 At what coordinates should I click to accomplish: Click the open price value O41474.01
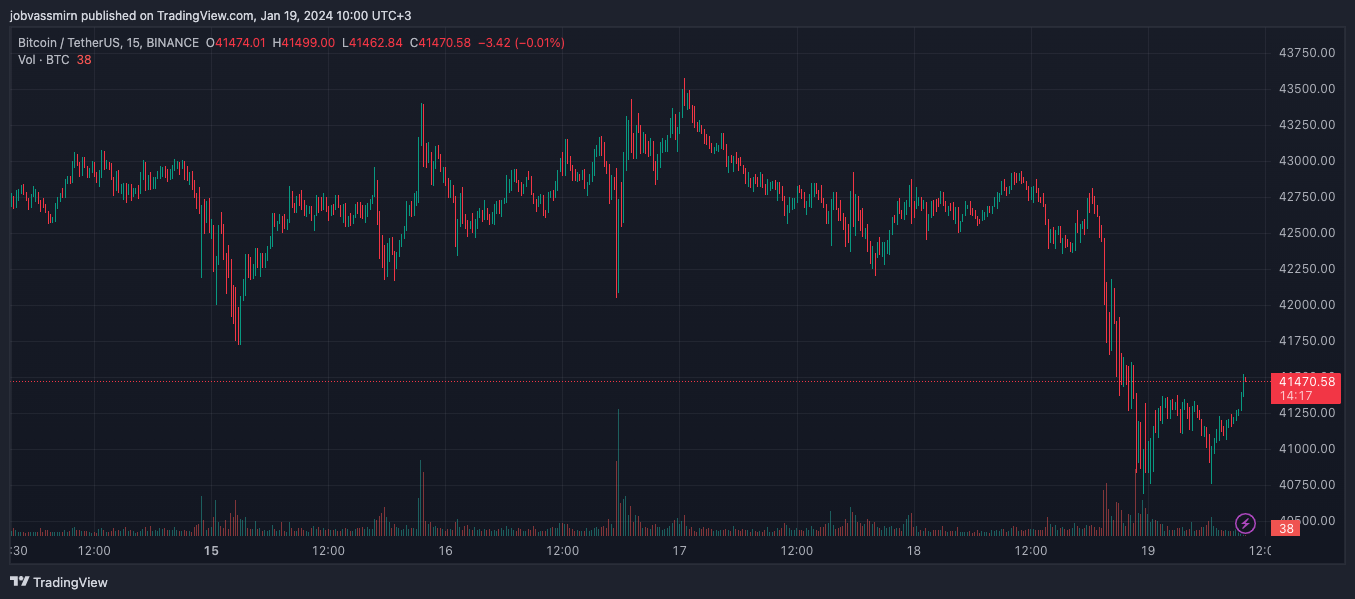click(x=236, y=43)
